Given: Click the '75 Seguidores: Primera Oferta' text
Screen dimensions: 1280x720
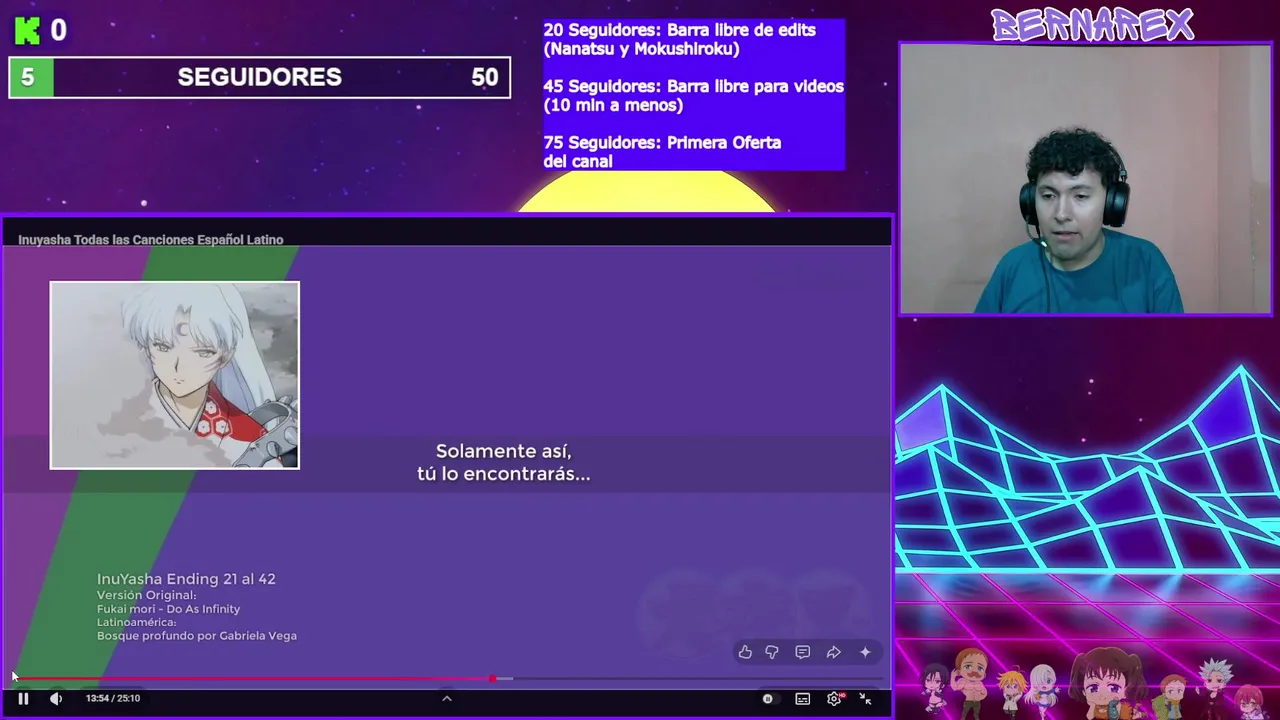Looking at the screenshot, I should 662,151.
